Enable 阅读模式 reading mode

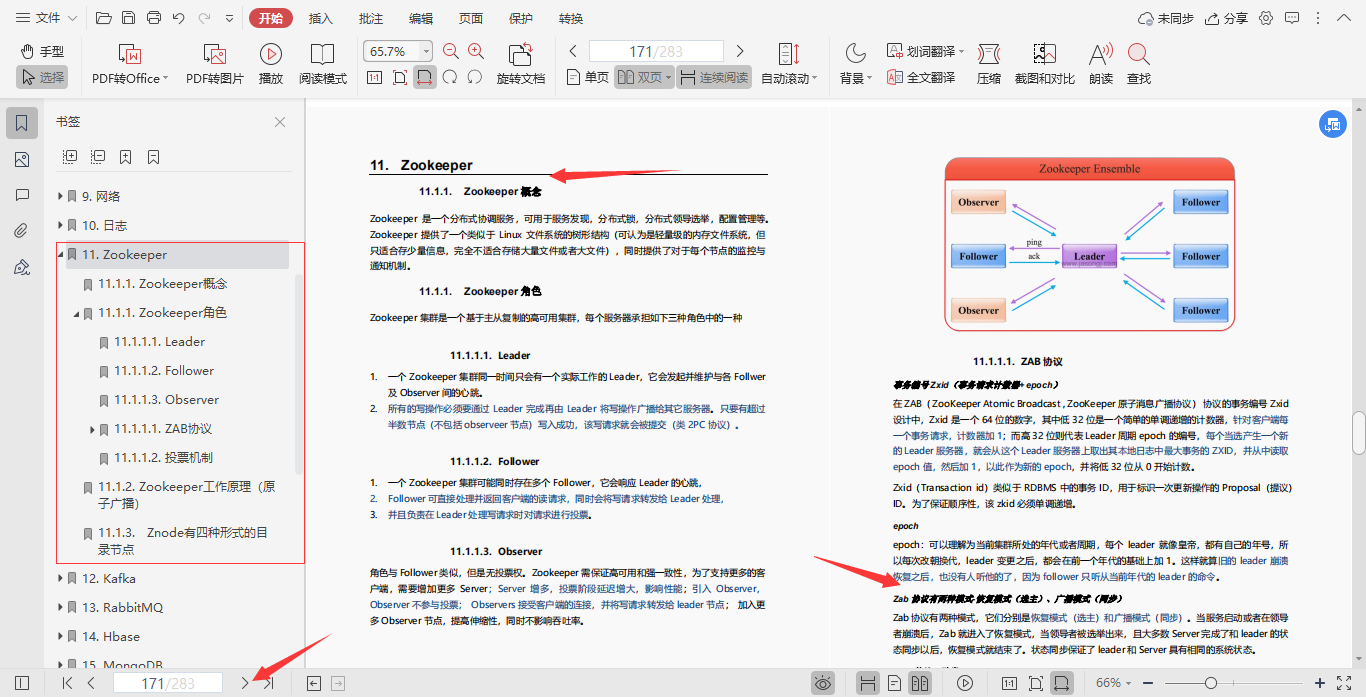[x=322, y=62]
